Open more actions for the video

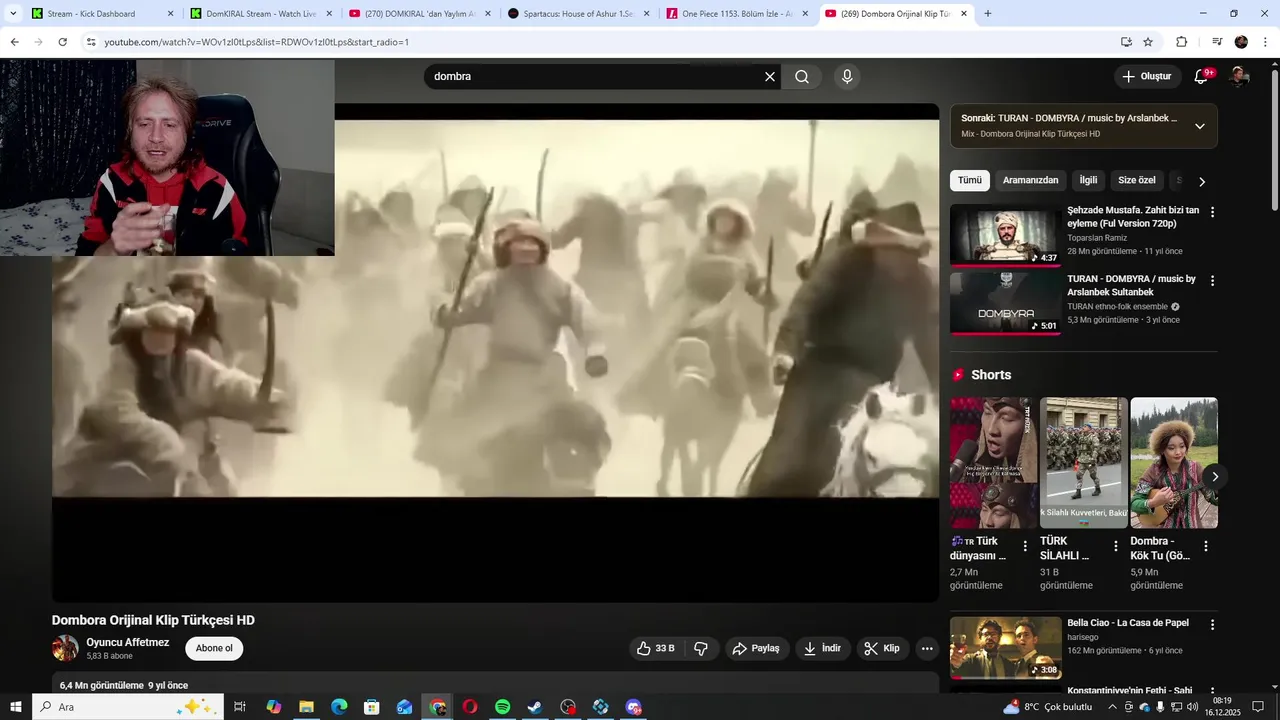(927, 649)
